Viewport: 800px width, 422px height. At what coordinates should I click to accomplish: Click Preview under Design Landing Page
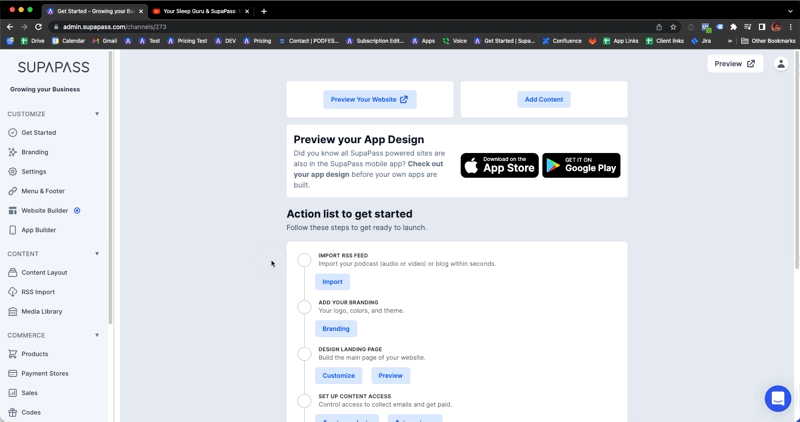pyautogui.click(x=390, y=376)
